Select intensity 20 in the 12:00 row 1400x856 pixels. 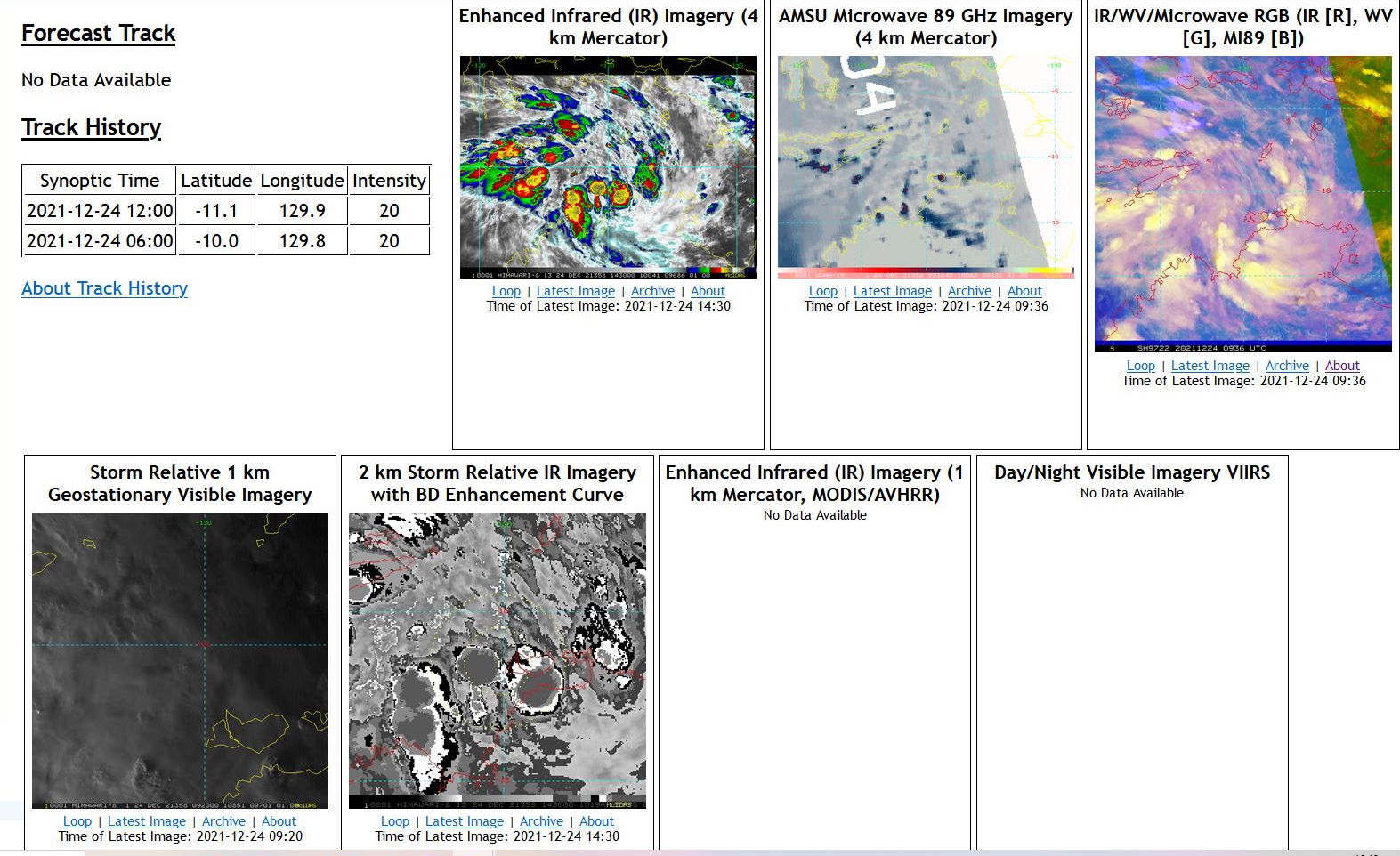(389, 211)
